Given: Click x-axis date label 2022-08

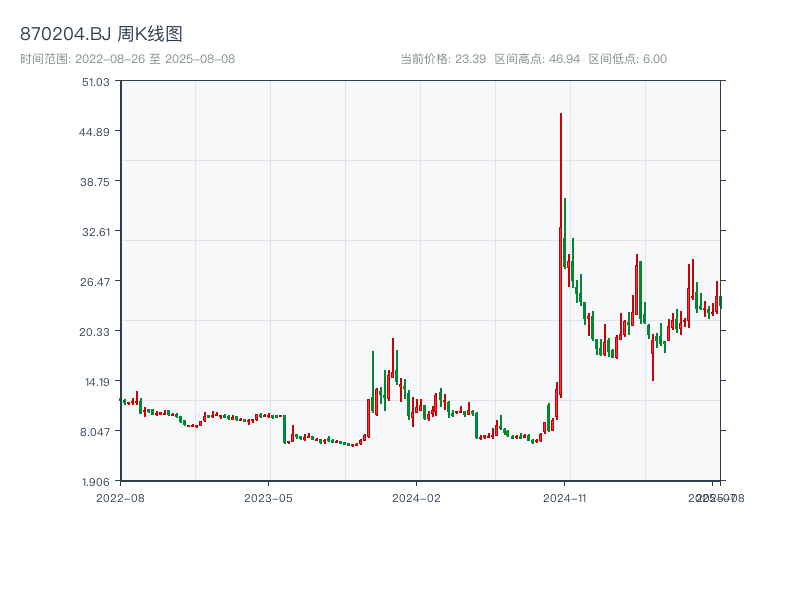Looking at the screenshot, I should coord(120,498).
